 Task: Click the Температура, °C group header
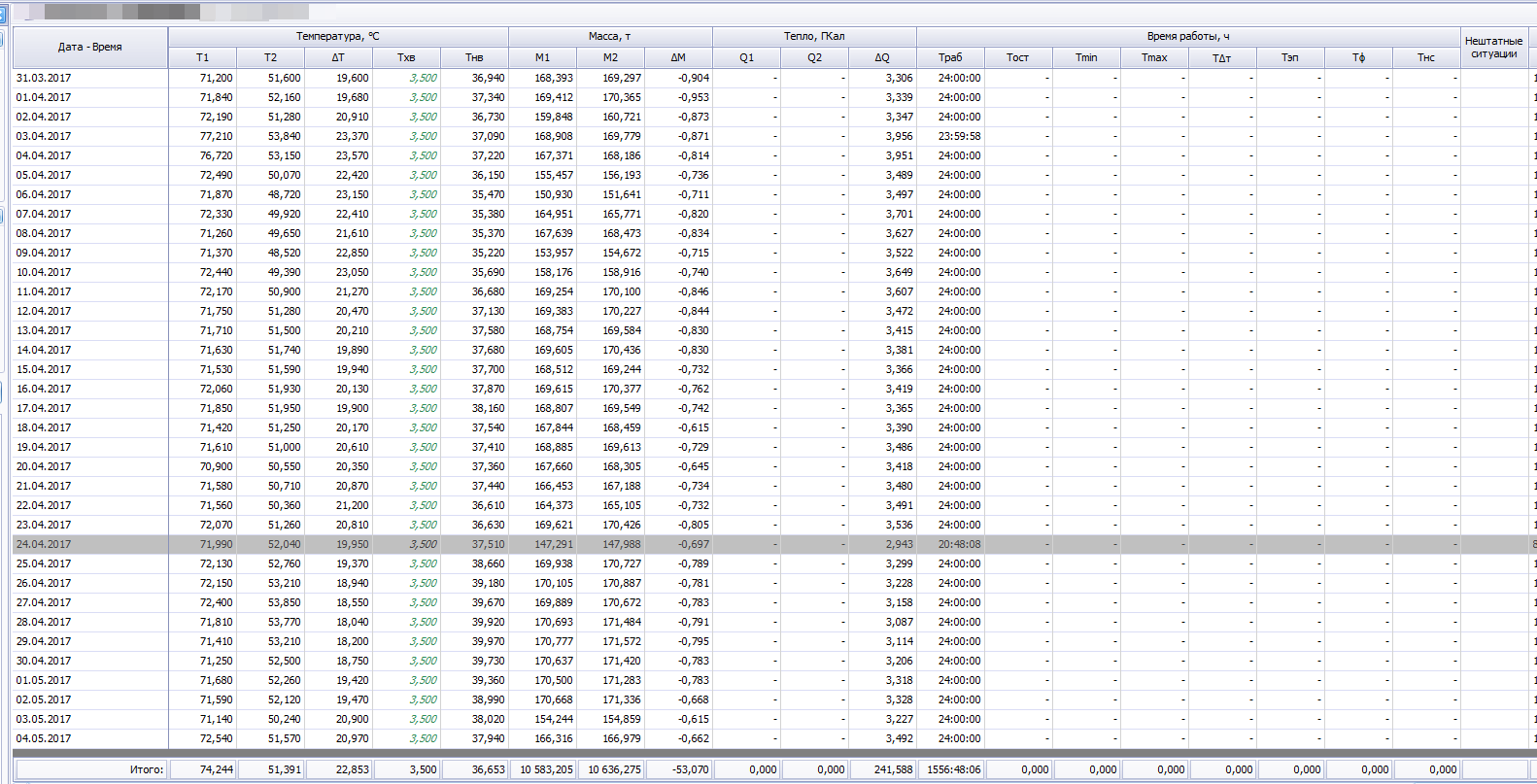tap(338, 36)
